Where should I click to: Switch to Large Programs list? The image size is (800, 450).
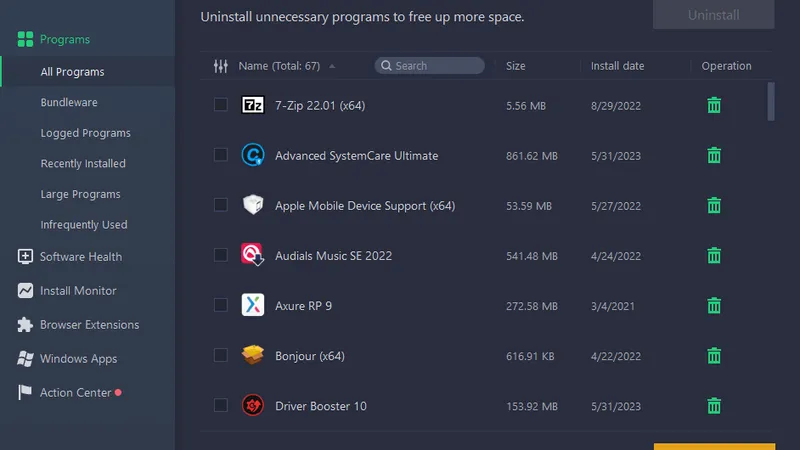80,194
